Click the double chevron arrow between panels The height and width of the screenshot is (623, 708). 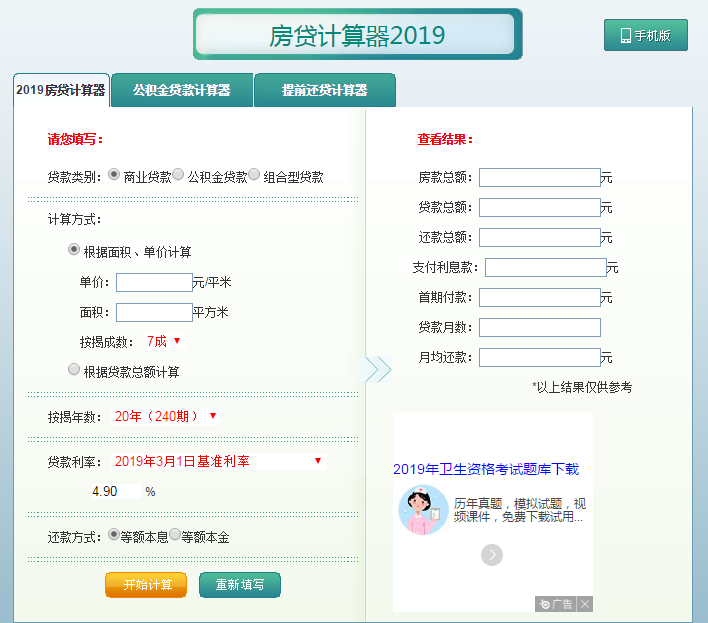pyautogui.click(x=376, y=369)
